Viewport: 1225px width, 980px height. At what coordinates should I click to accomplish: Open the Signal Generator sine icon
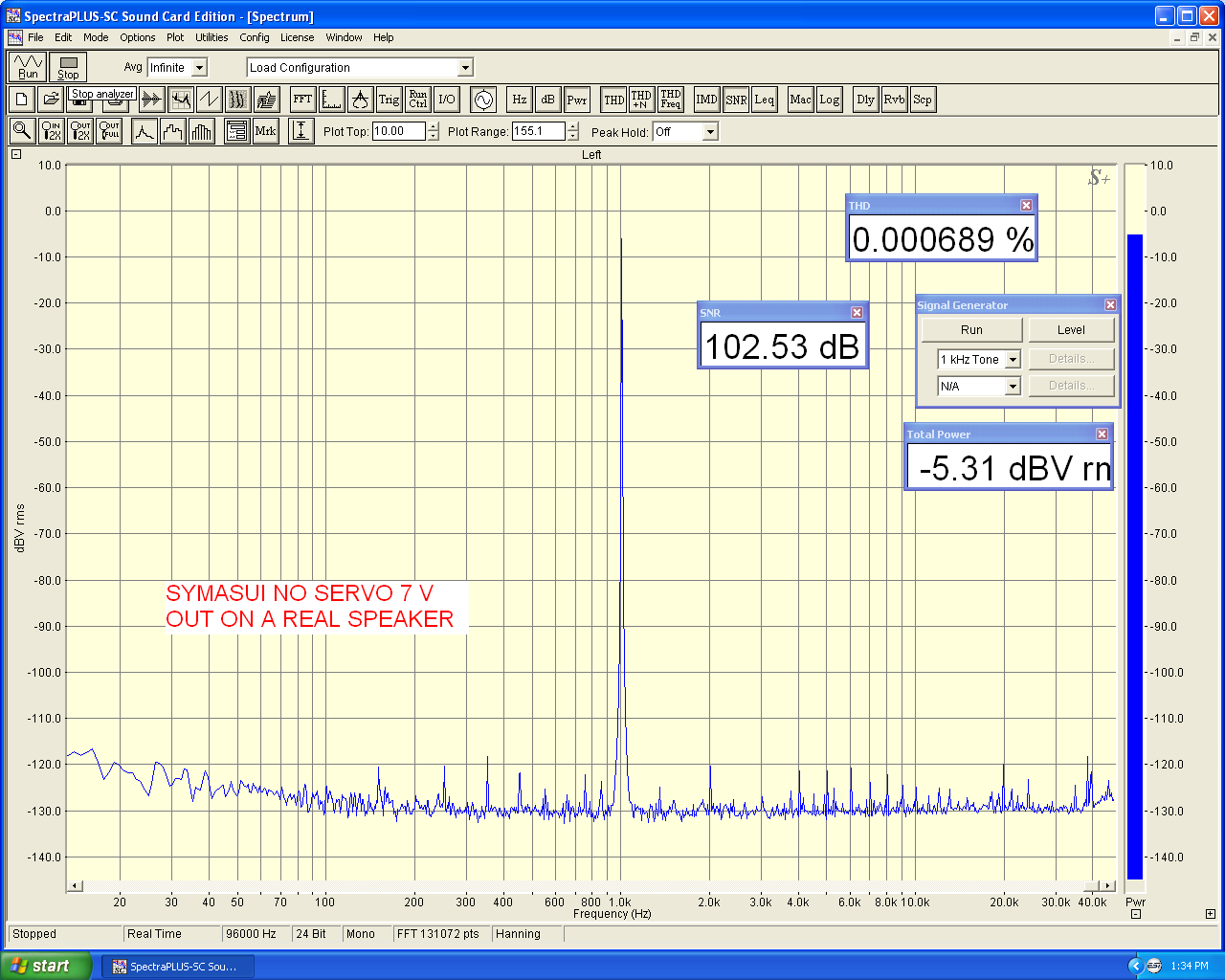[483, 99]
